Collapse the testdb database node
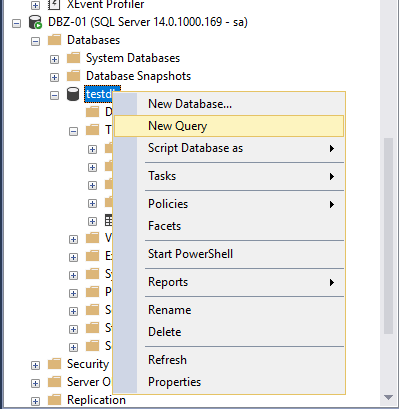399x409 pixels. point(54,96)
